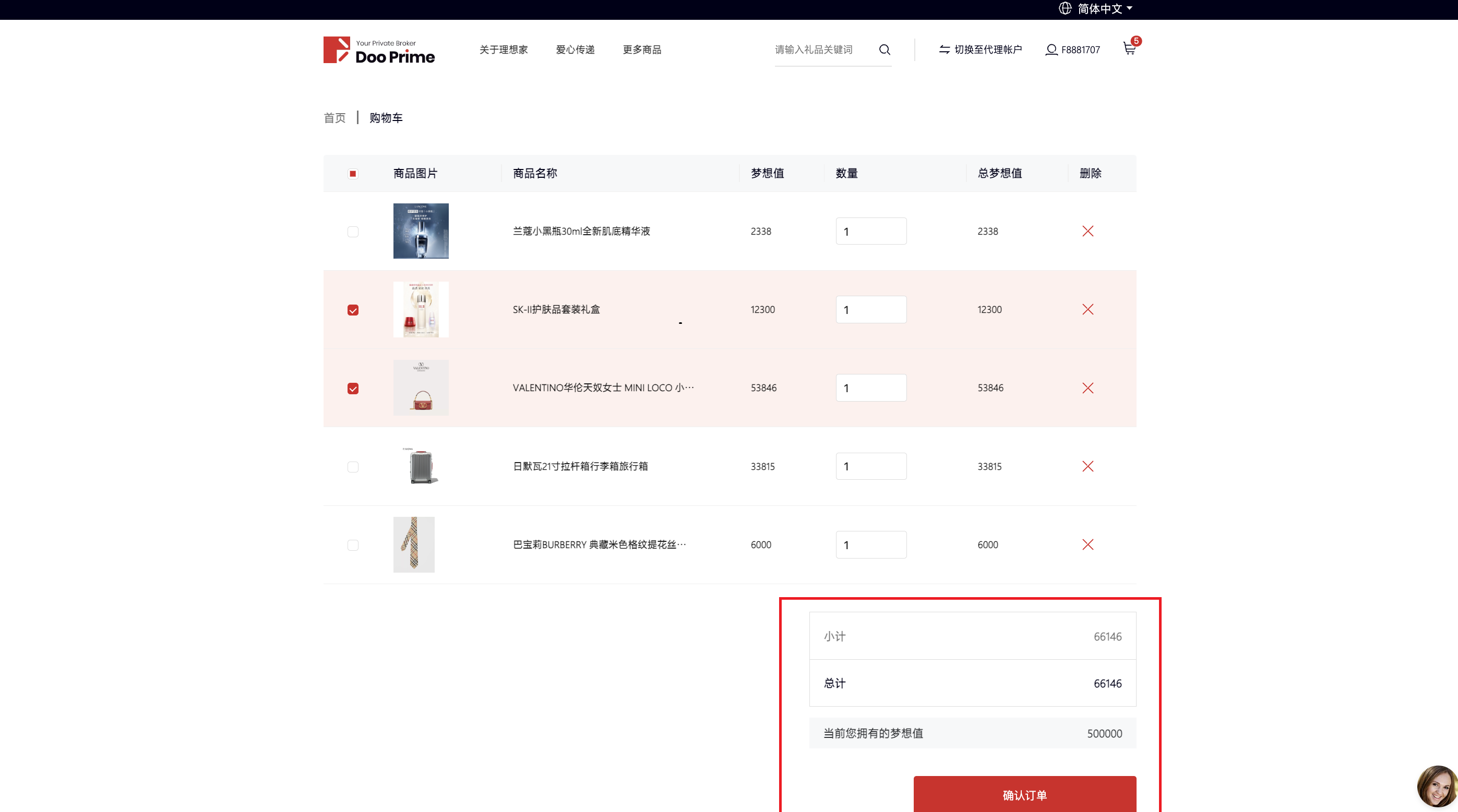Click the 确认订单 button
Viewport: 1458px width, 812px height.
tap(1024, 794)
